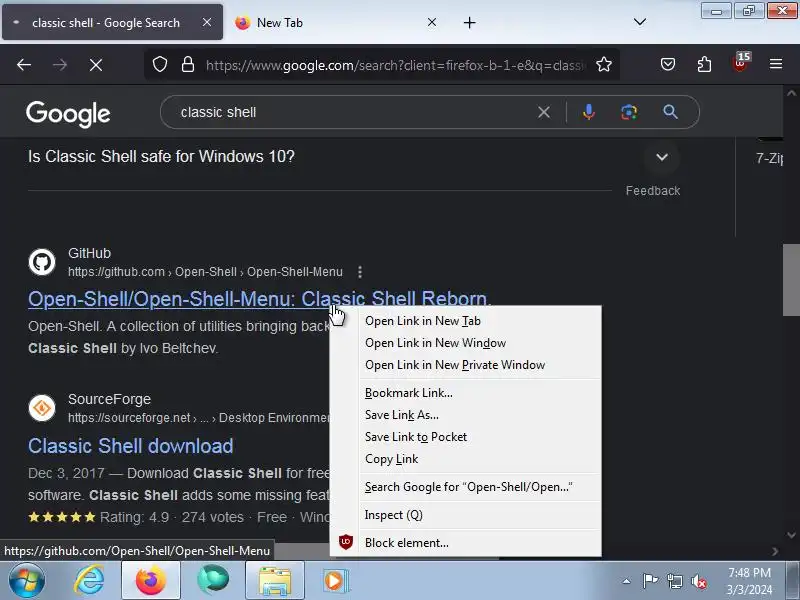Click the padlock site info icon

click(188, 64)
